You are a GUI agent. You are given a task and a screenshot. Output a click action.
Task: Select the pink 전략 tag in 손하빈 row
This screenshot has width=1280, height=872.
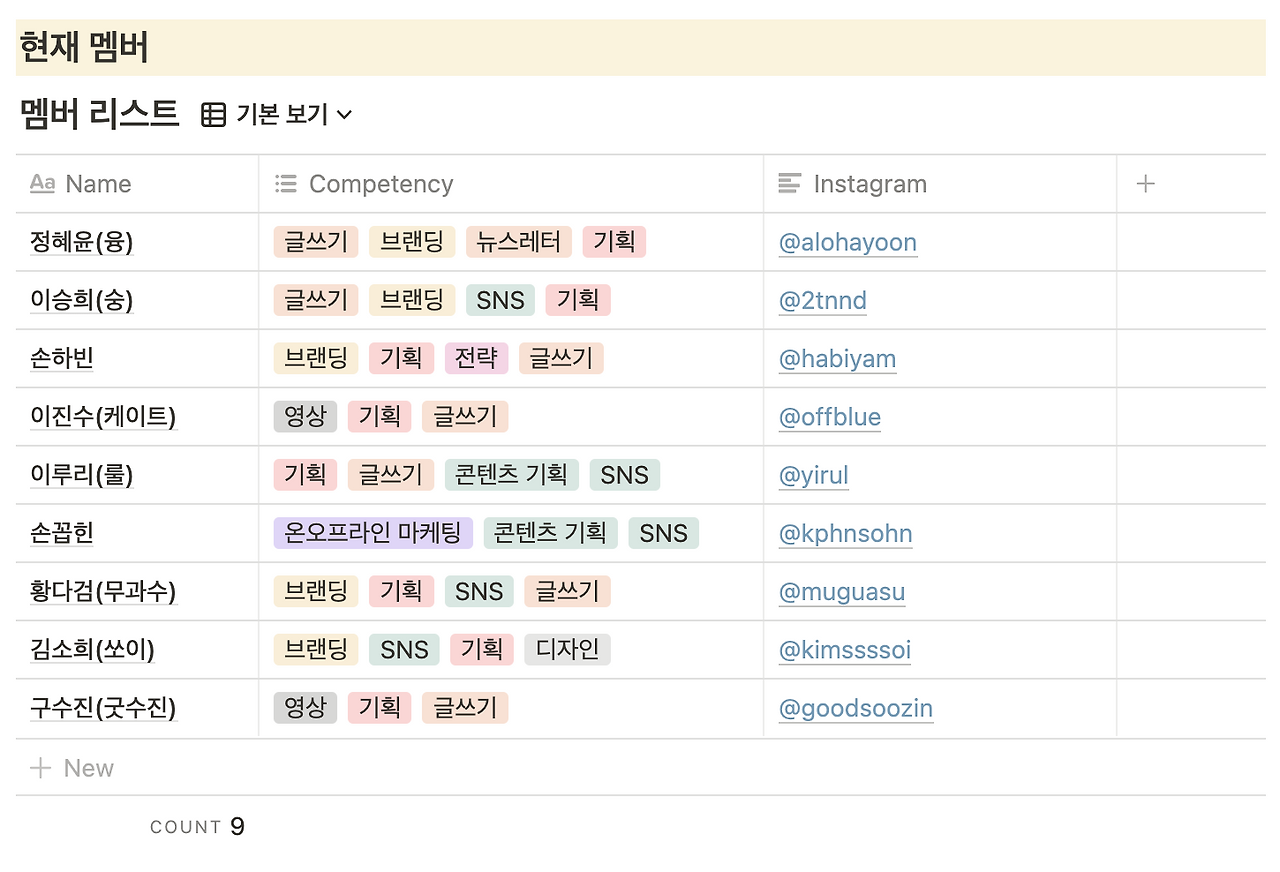coord(477,359)
